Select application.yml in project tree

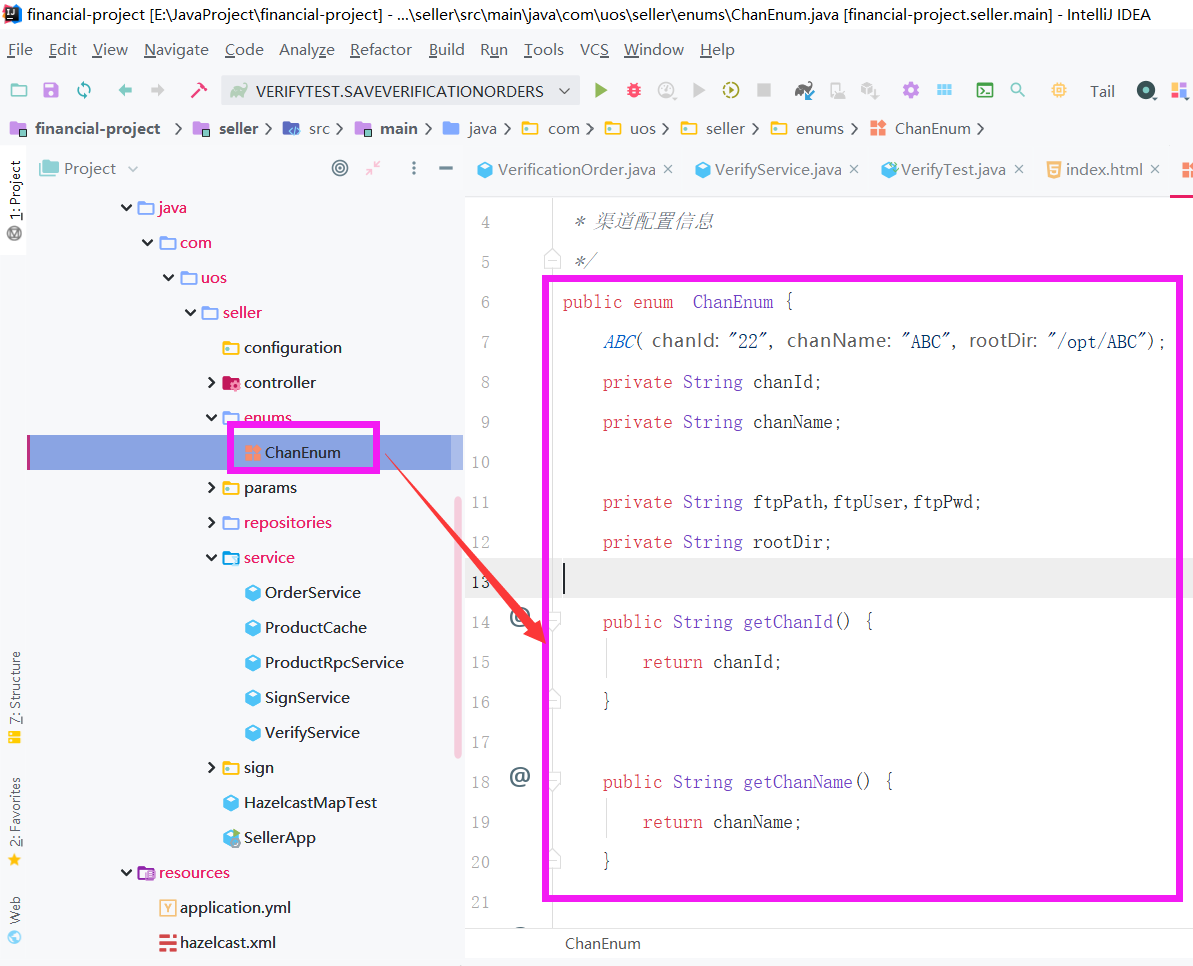[235, 907]
